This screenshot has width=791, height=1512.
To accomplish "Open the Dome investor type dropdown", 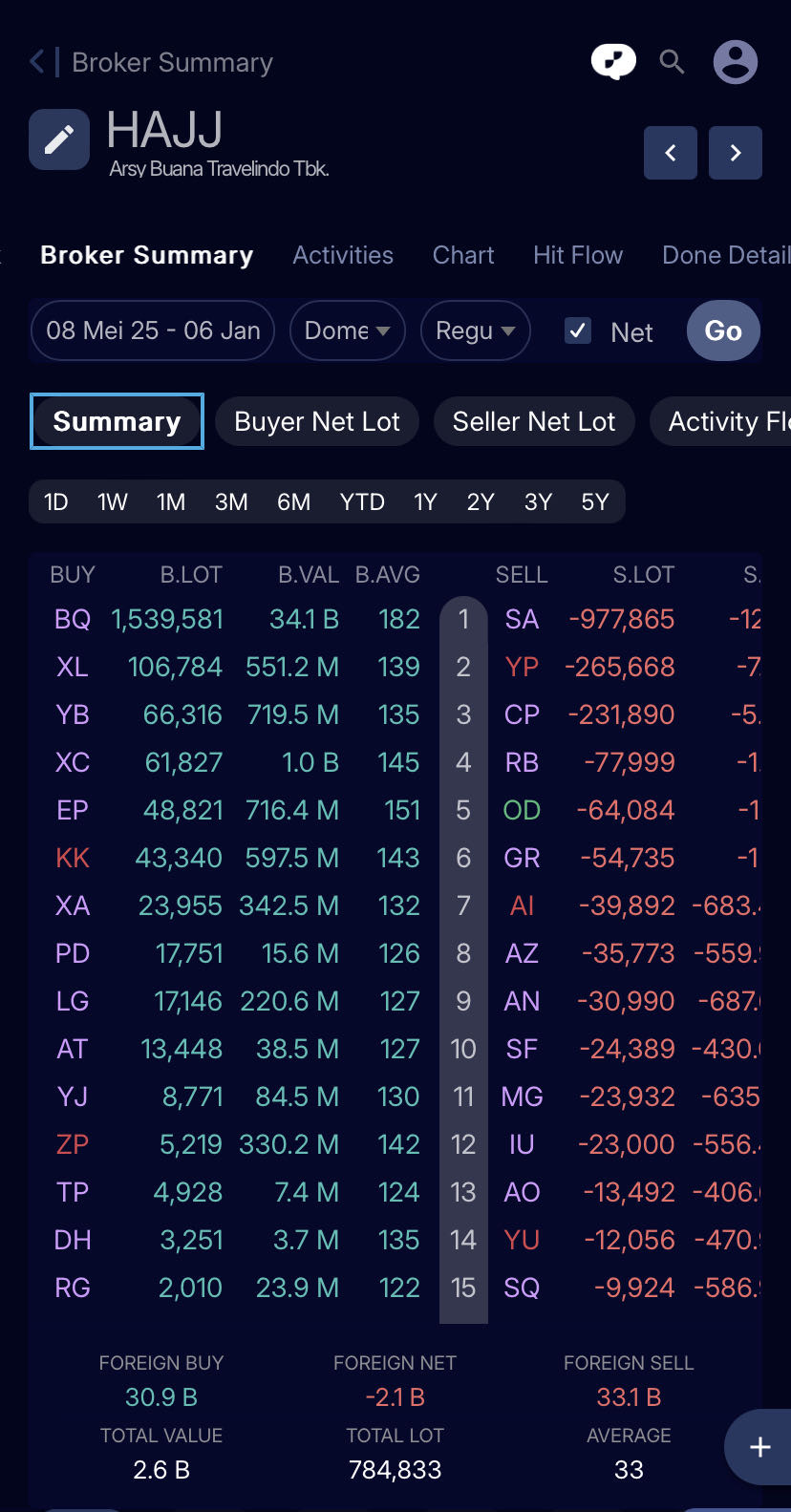I will (347, 331).
